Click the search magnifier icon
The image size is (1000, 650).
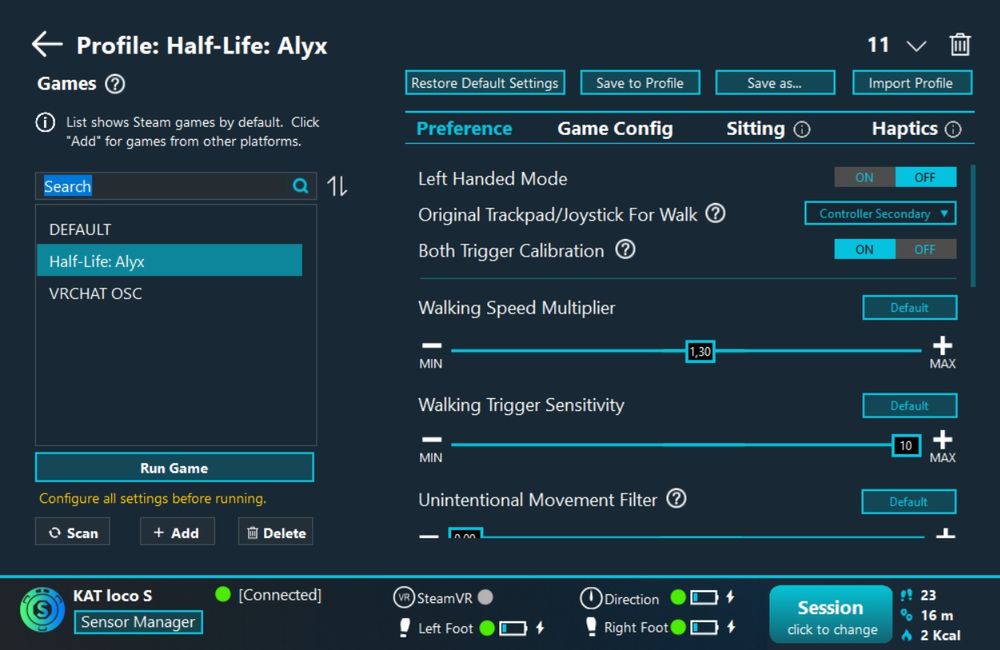300,186
